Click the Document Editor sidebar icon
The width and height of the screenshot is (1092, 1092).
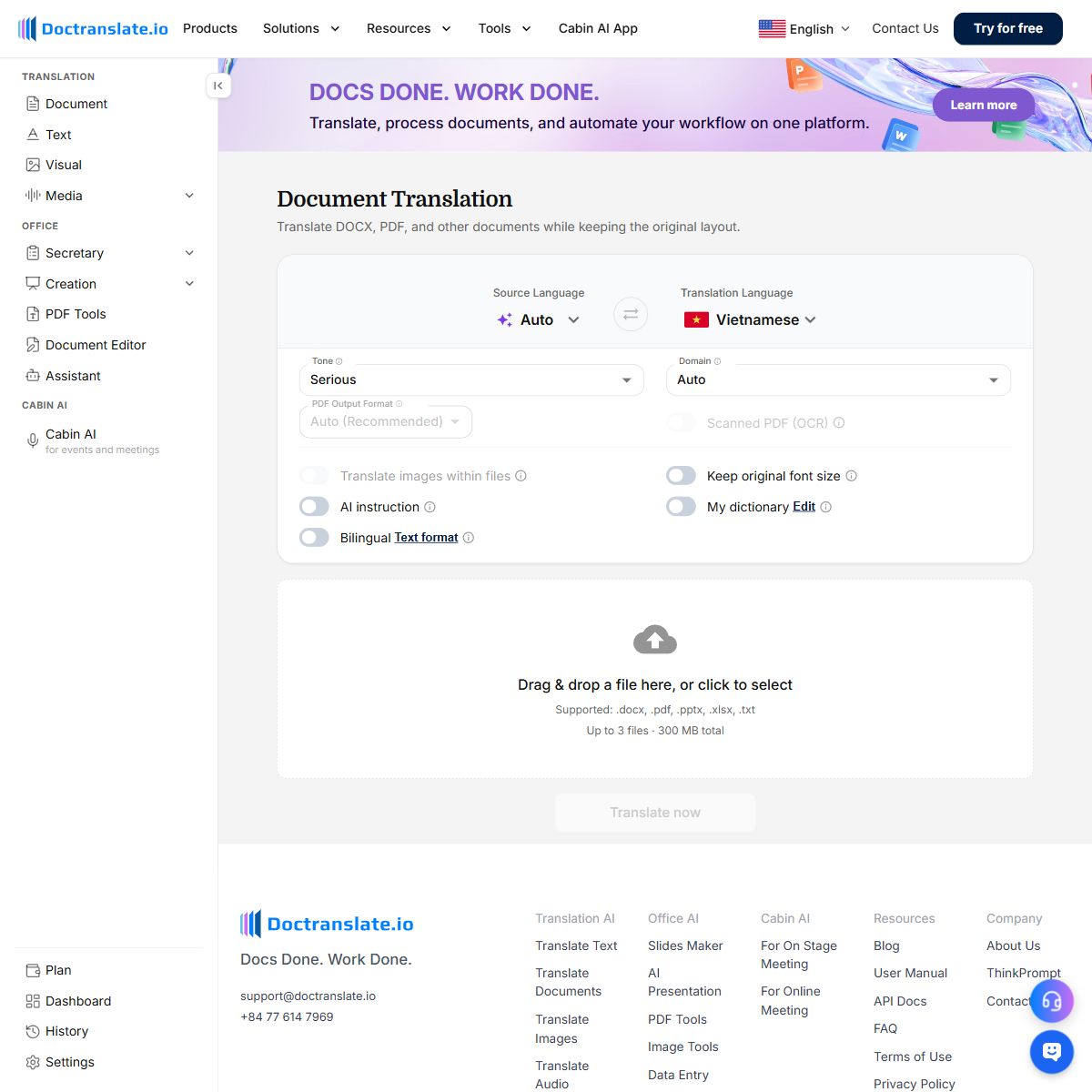33,345
